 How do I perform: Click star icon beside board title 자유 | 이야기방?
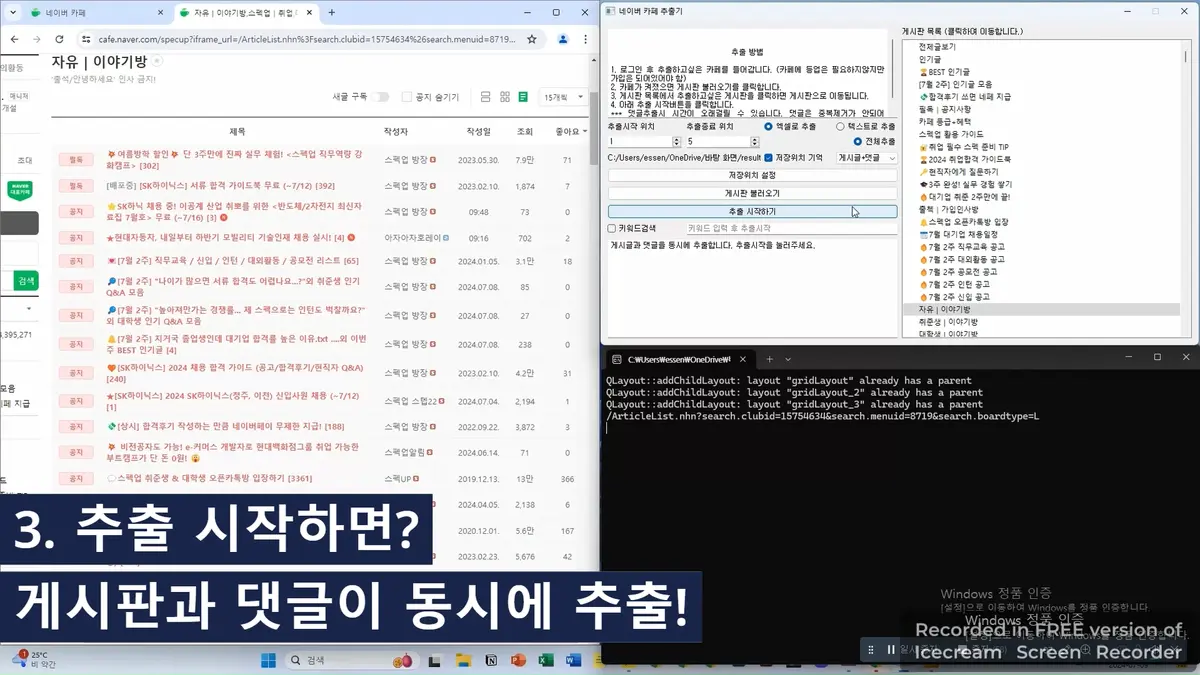point(157,61)
